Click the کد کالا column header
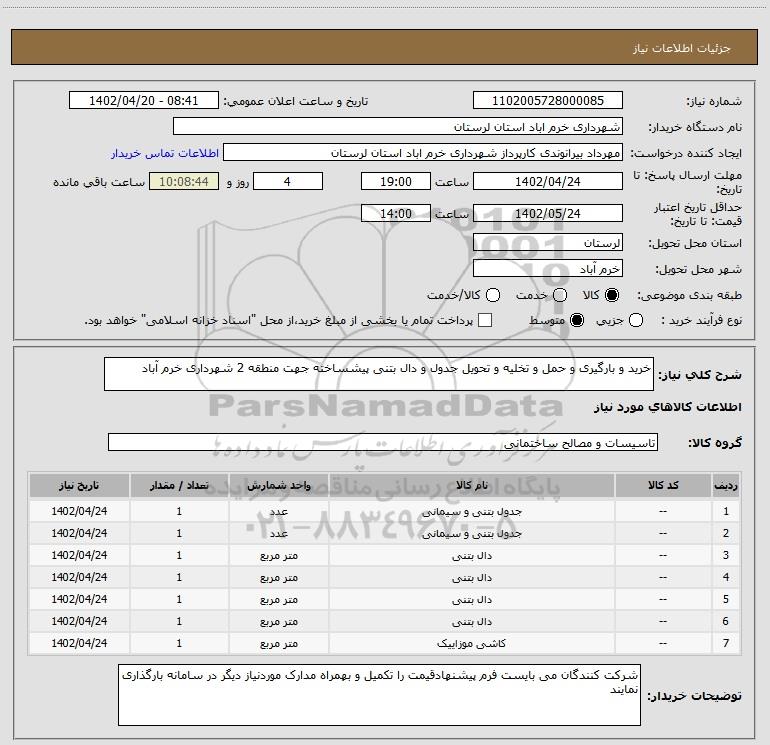770x745 pixels. tap(663, 485)
